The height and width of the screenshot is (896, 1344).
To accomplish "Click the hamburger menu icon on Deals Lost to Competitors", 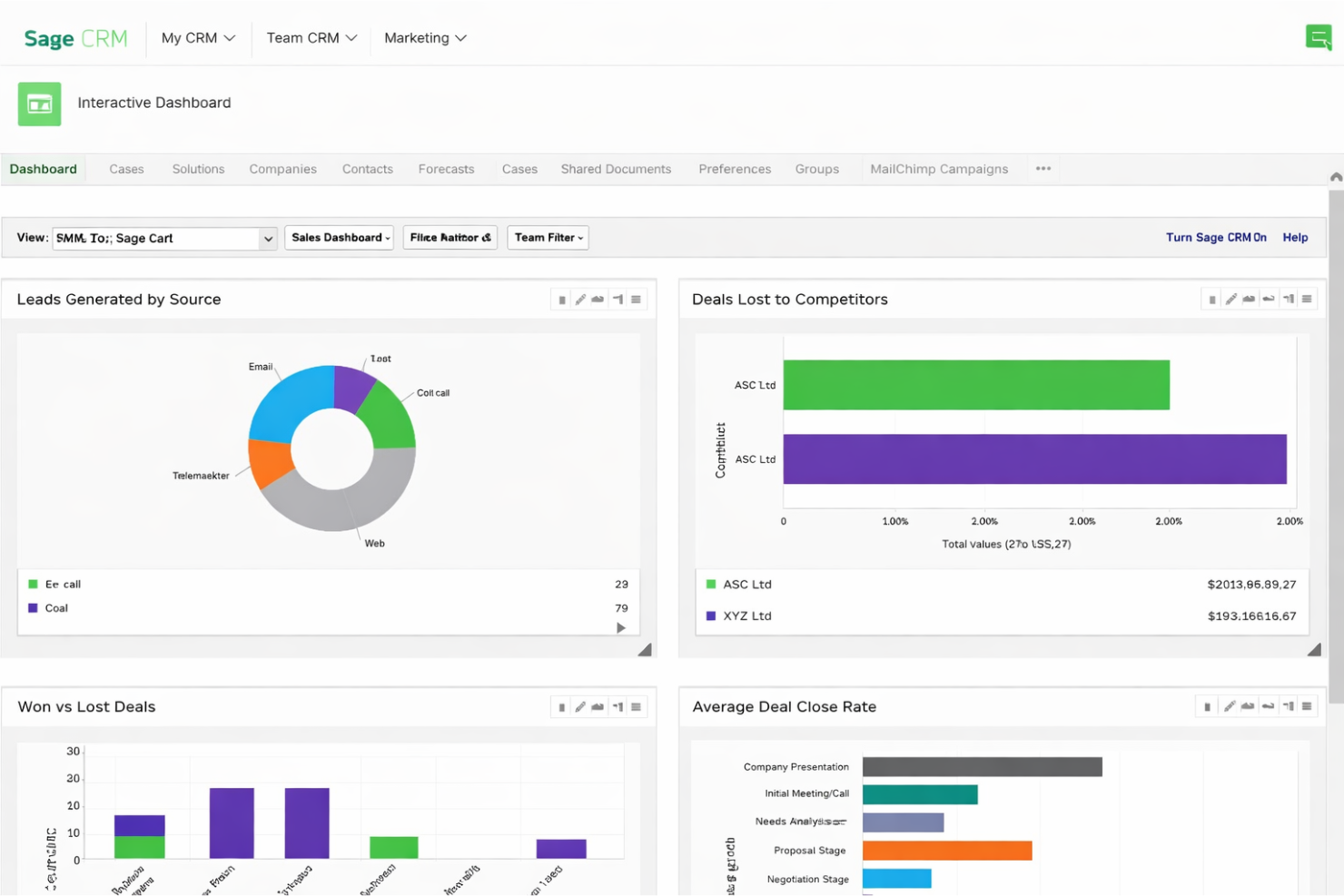I will click(1308, 298).
